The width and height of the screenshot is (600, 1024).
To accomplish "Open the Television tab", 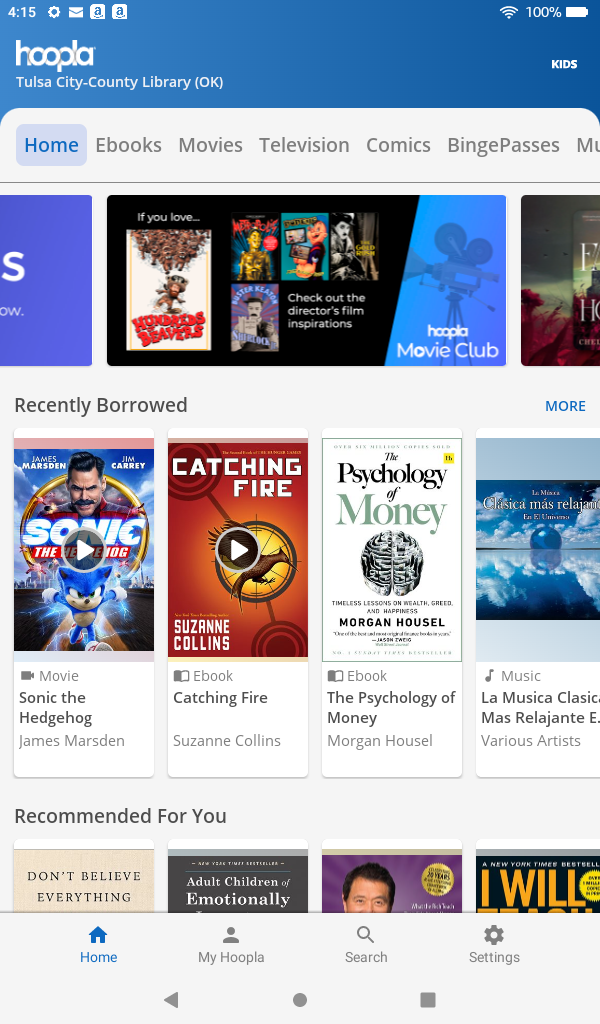I will tap(304, 145).
